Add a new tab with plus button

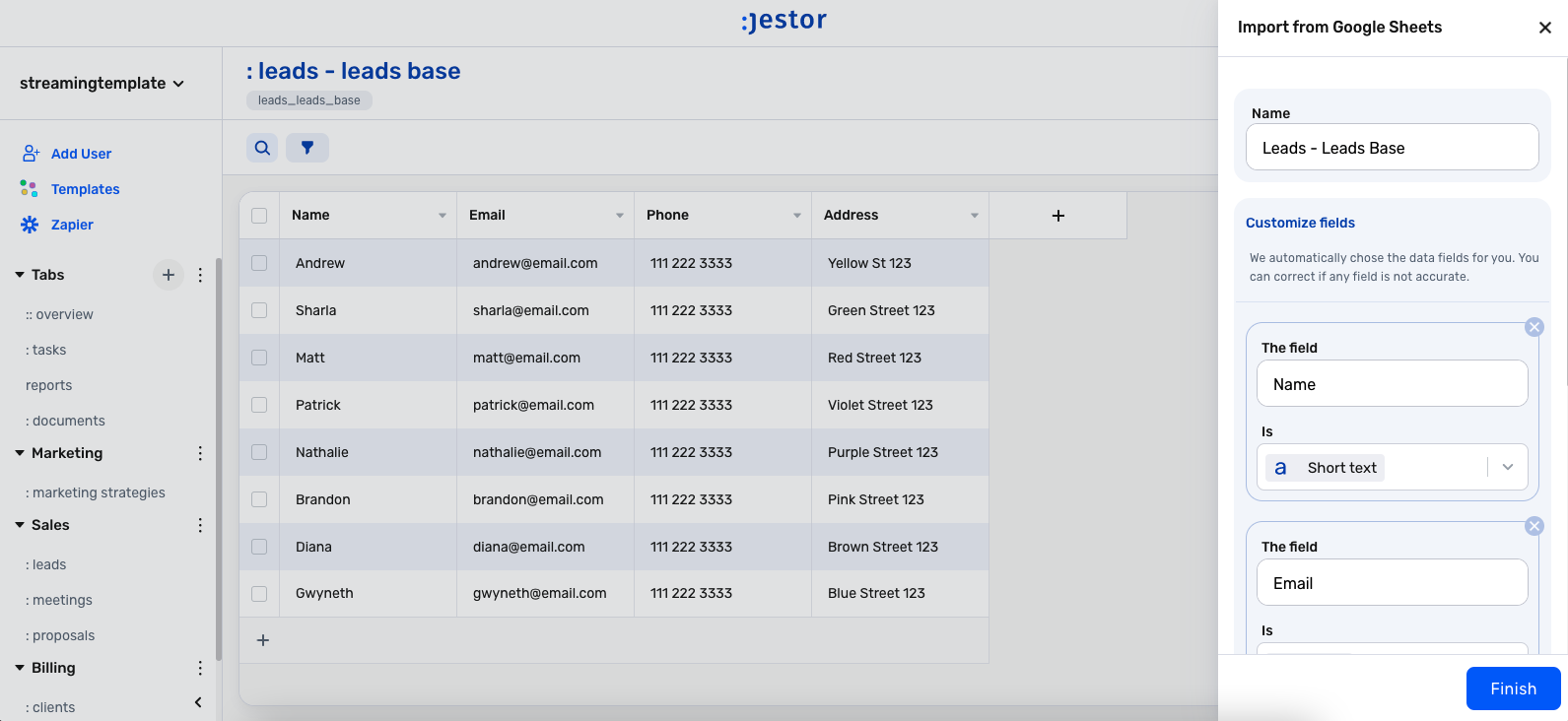click(x=169, y=275)
